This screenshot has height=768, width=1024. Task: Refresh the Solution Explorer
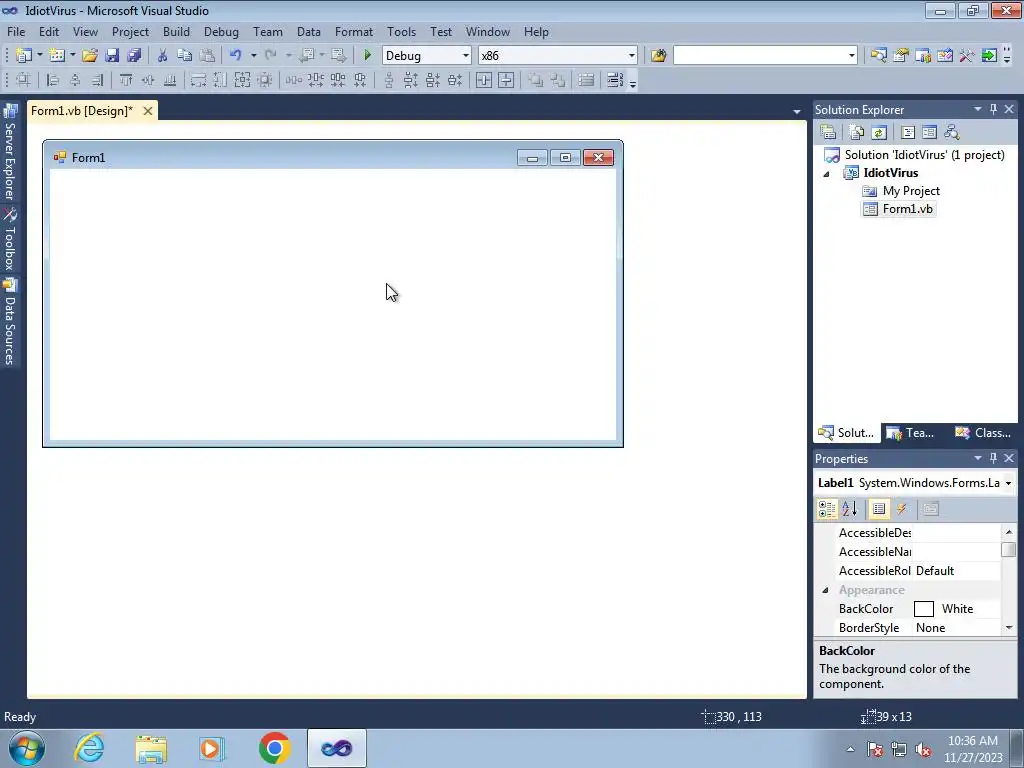pyautogui.click(x=879, y=133)
